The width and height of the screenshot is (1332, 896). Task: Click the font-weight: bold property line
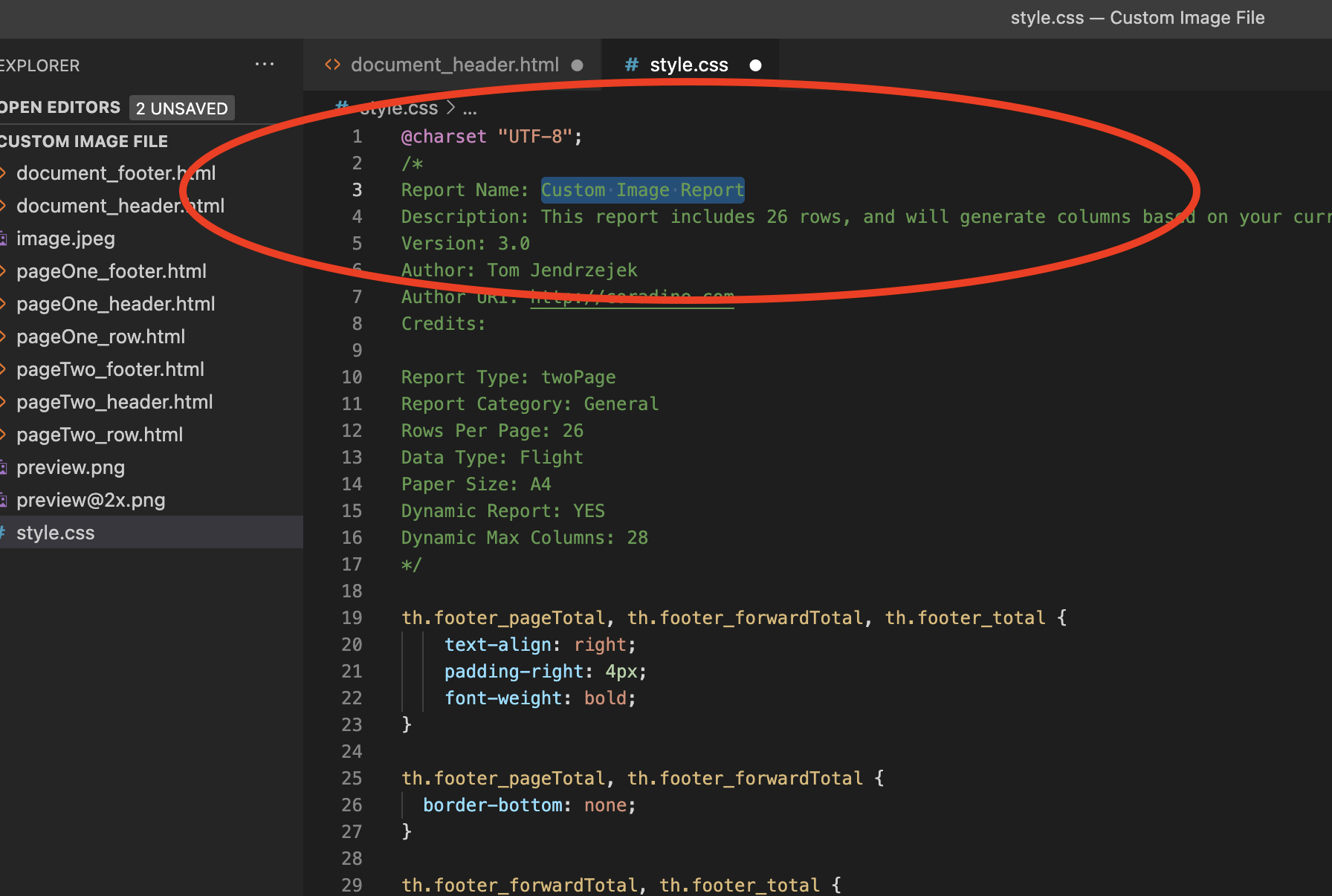click(540, 698)
